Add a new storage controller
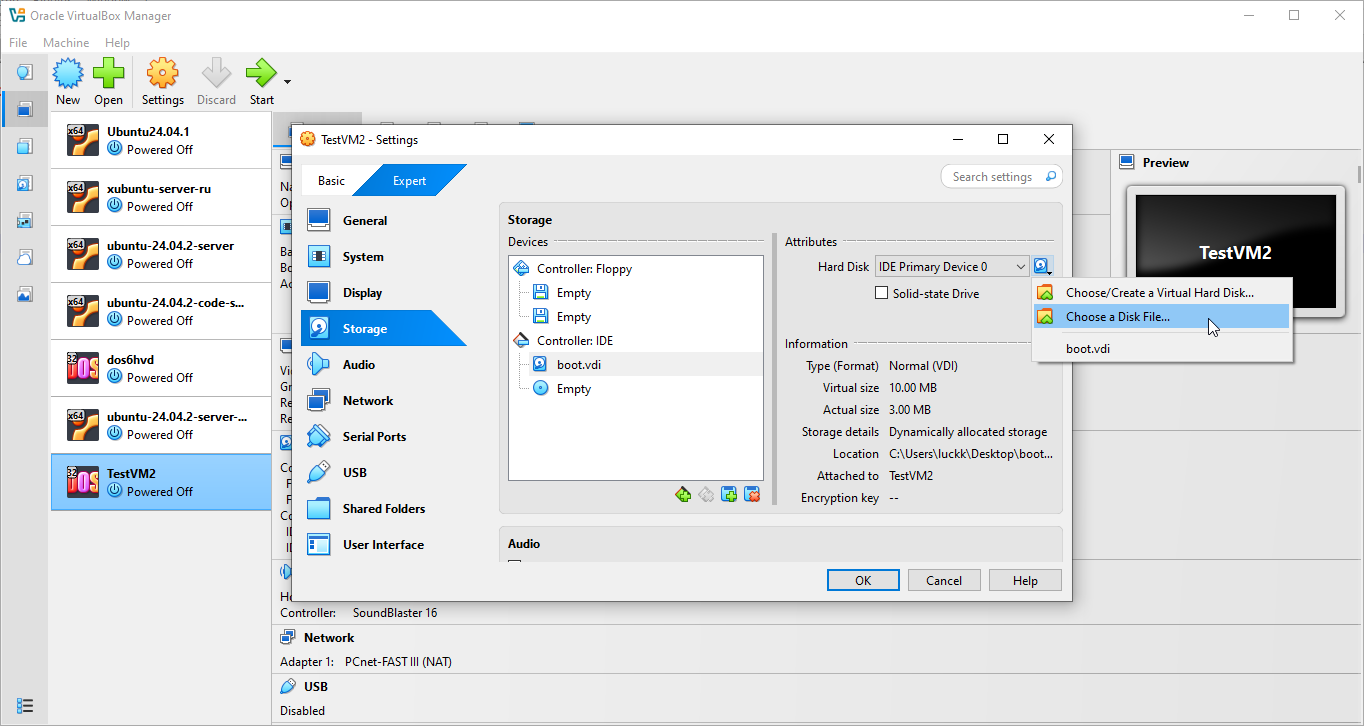Screen dimensions: 1364x726 coord(684,494)
